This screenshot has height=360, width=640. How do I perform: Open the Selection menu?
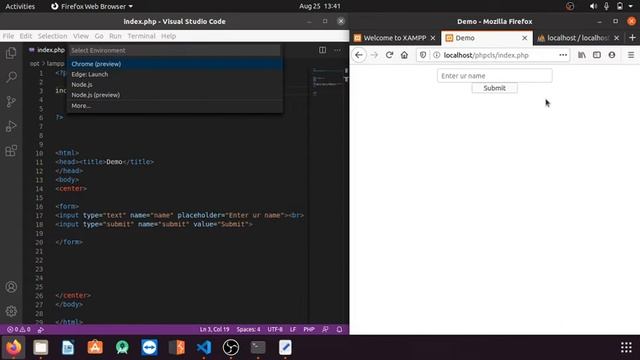tap(52, 36)
